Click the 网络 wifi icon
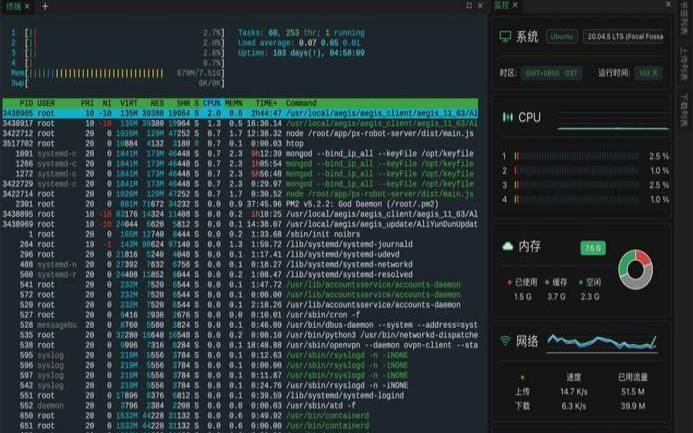Image resolution: width=693 pixels, height=433 pixels. (505, 341)
